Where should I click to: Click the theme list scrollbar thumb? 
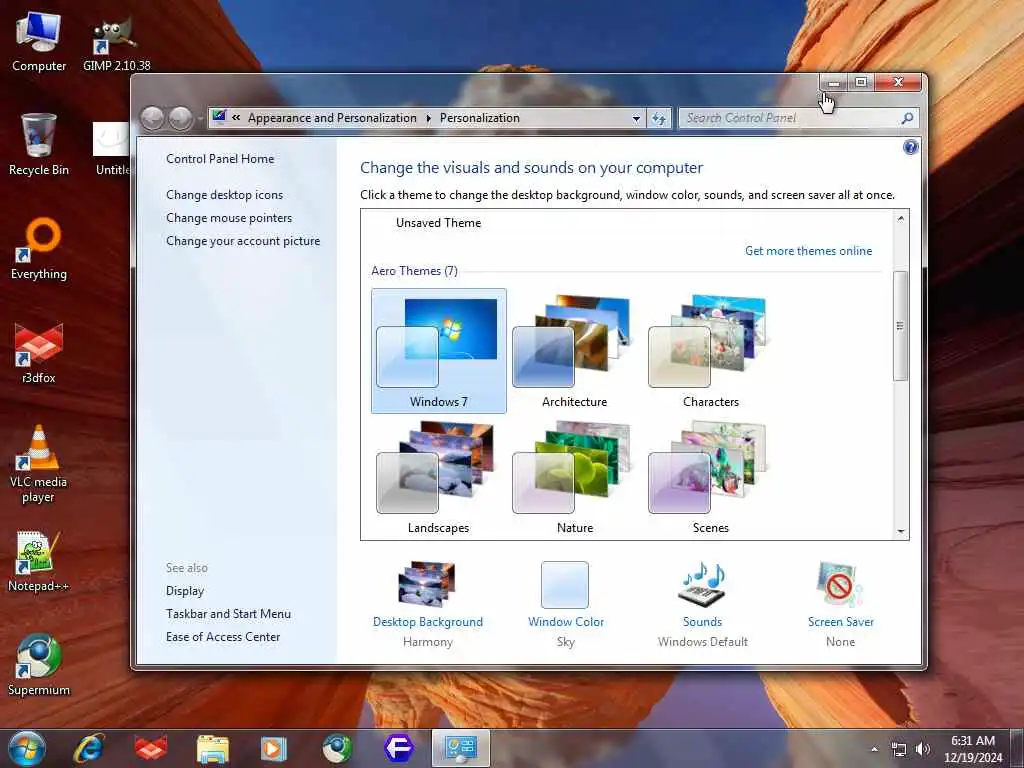(901, 325)
